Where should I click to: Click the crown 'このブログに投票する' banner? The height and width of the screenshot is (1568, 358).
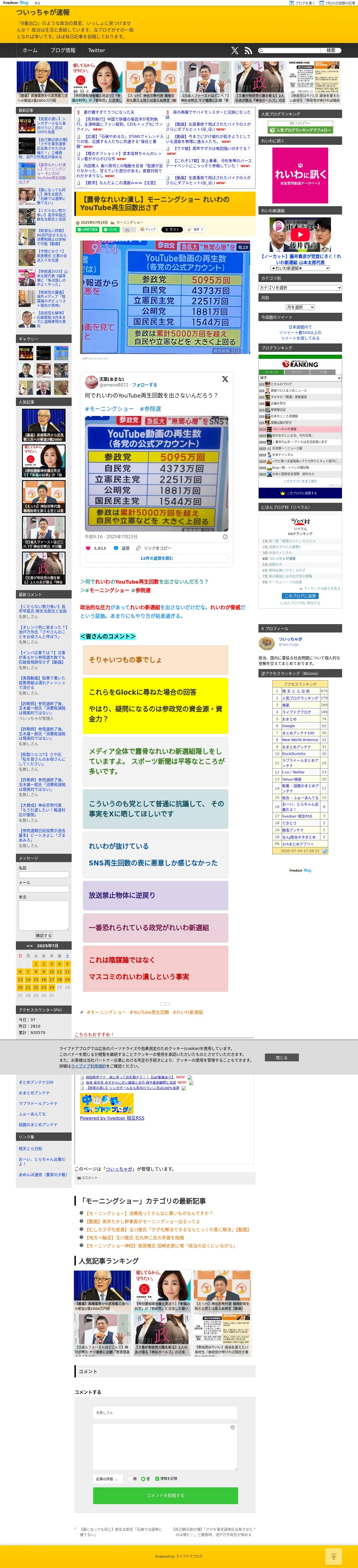tap(300, 493)
